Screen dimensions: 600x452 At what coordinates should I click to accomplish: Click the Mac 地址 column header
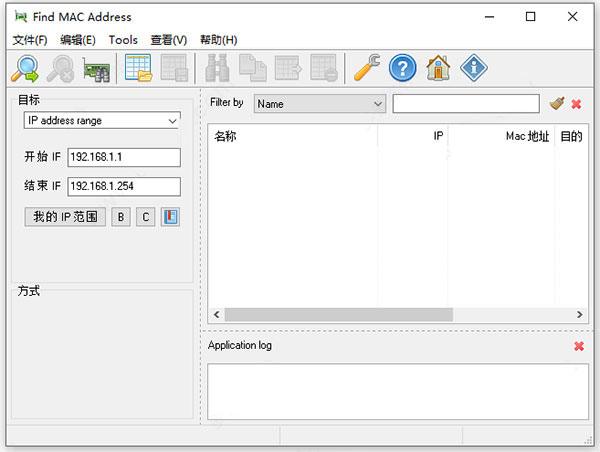501,136
